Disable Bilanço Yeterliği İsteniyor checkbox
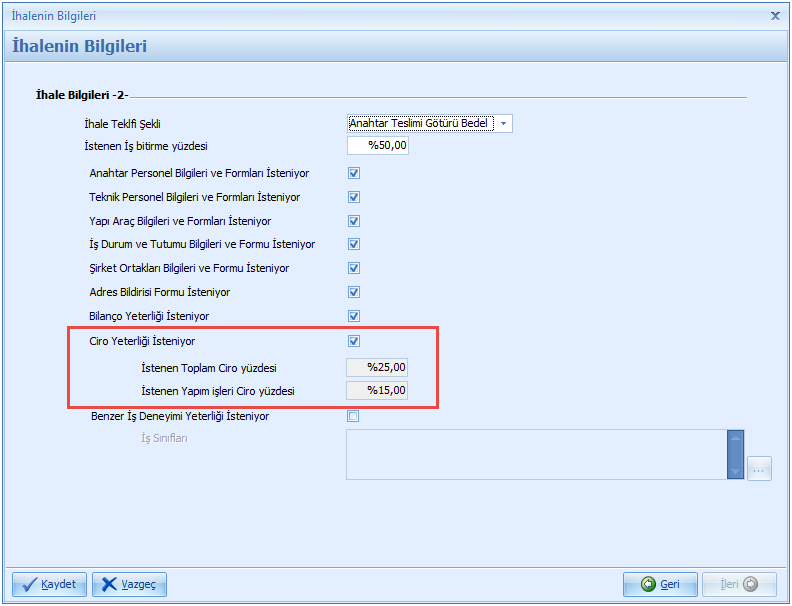Image resolution: width=792 pixels, height=606 pixels. (353, 316)
